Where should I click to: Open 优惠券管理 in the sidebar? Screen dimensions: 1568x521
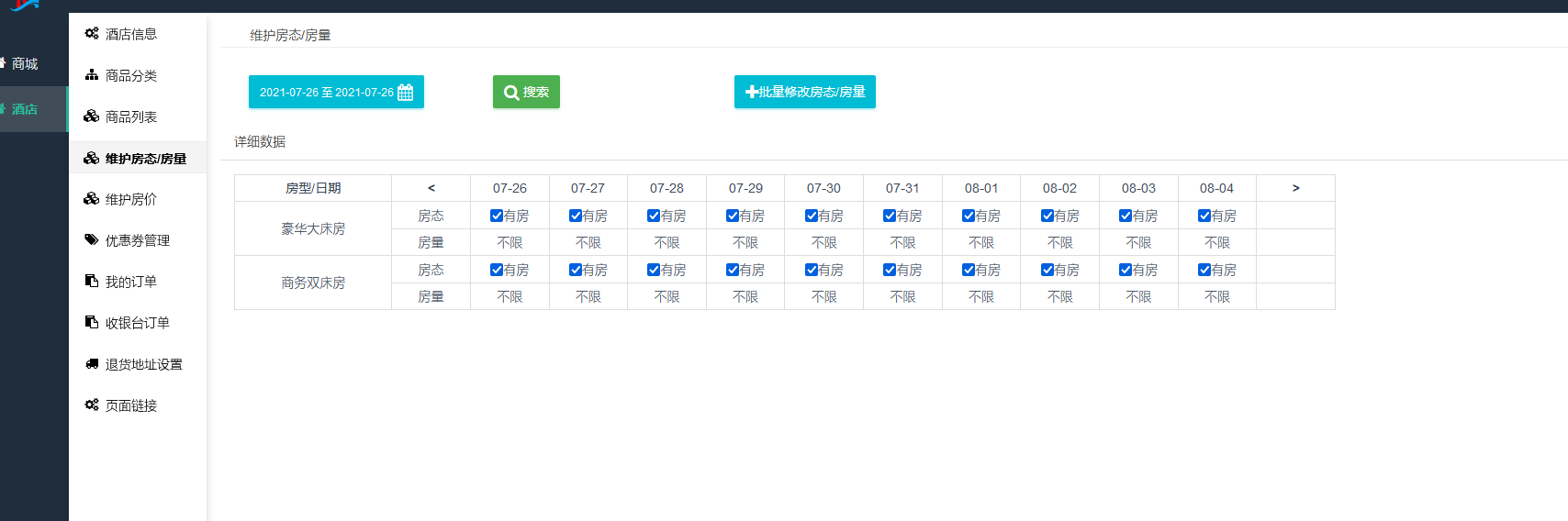point(138,240)
